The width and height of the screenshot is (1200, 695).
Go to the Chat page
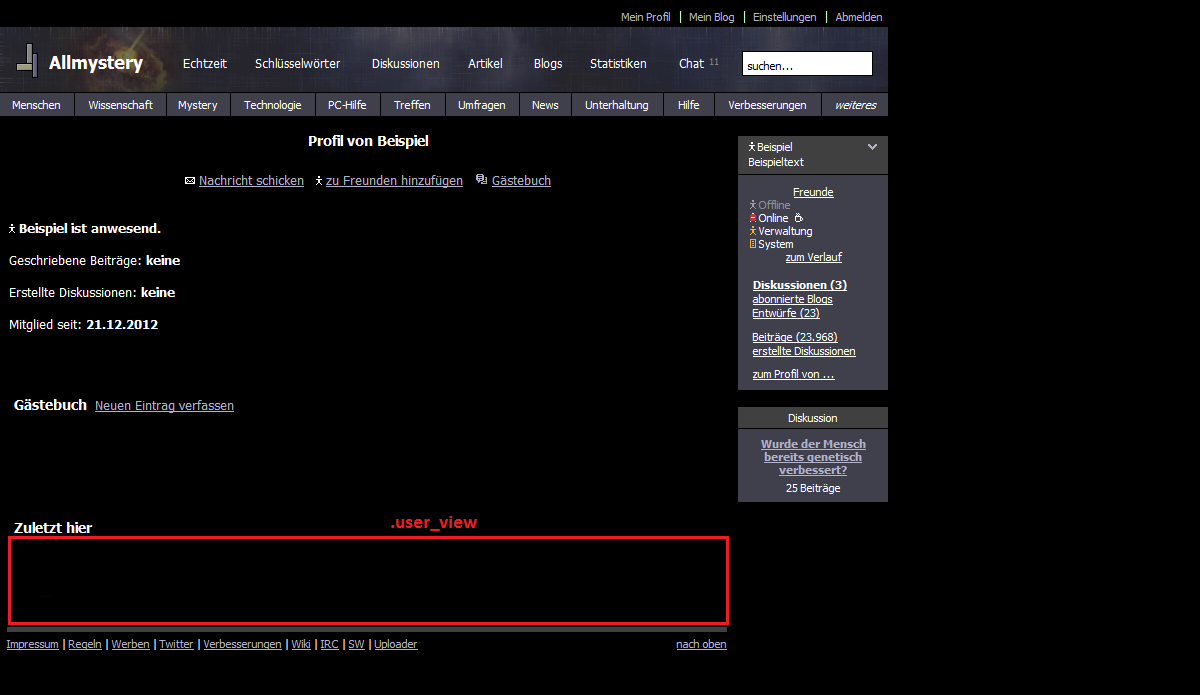tap(691, 64)
